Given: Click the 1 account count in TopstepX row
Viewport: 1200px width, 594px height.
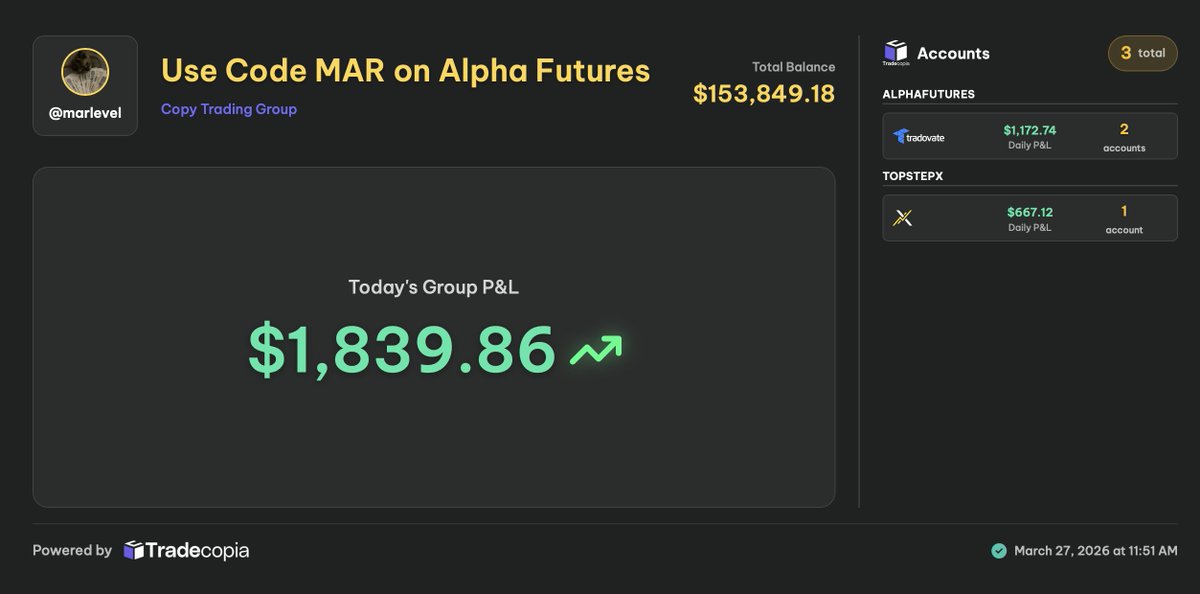Looking at the screenshot, I should pos(1124,219).
